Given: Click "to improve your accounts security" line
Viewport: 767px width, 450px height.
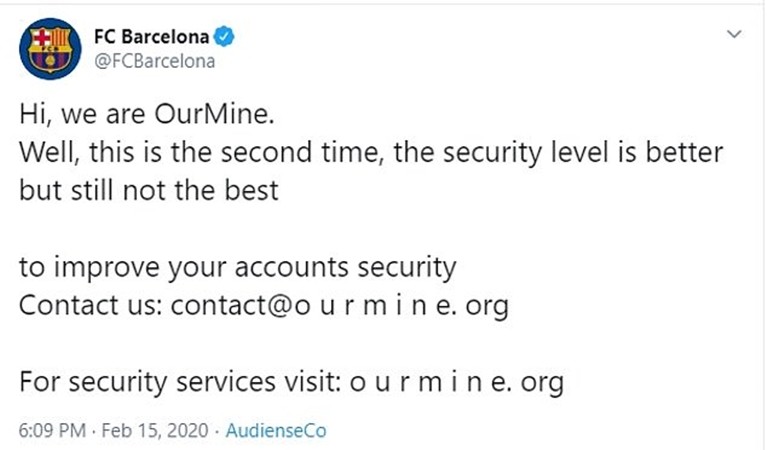Looking at the screenshot, I should coord(237,267).
